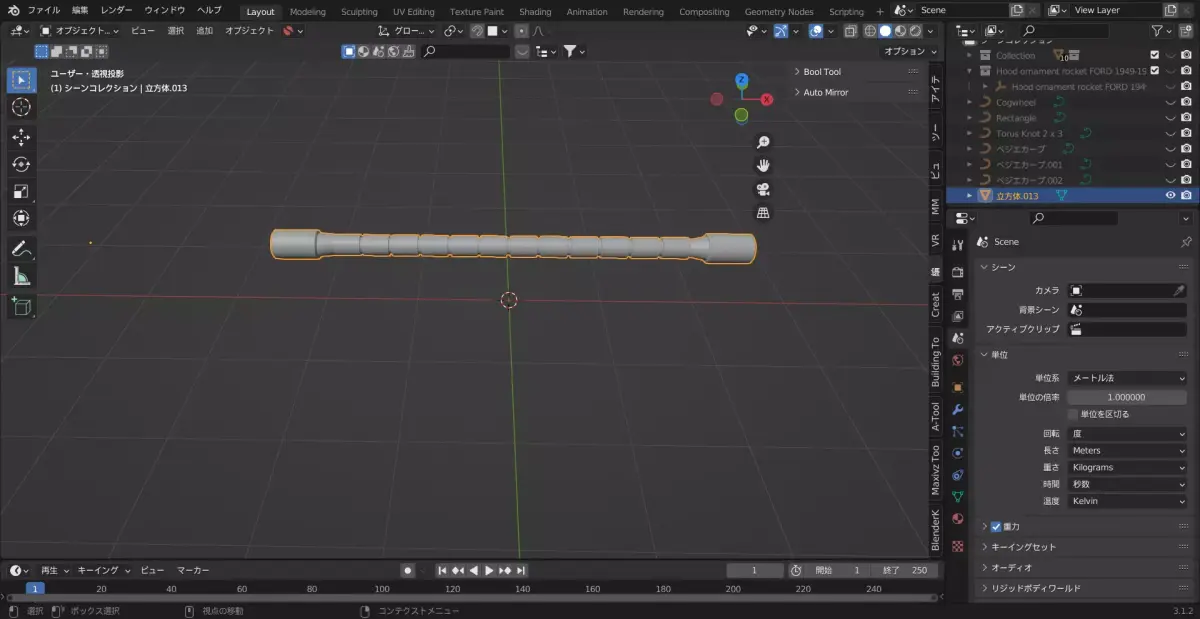Open the オプション dropdown
1200x619 pixels.
point(909,51)
